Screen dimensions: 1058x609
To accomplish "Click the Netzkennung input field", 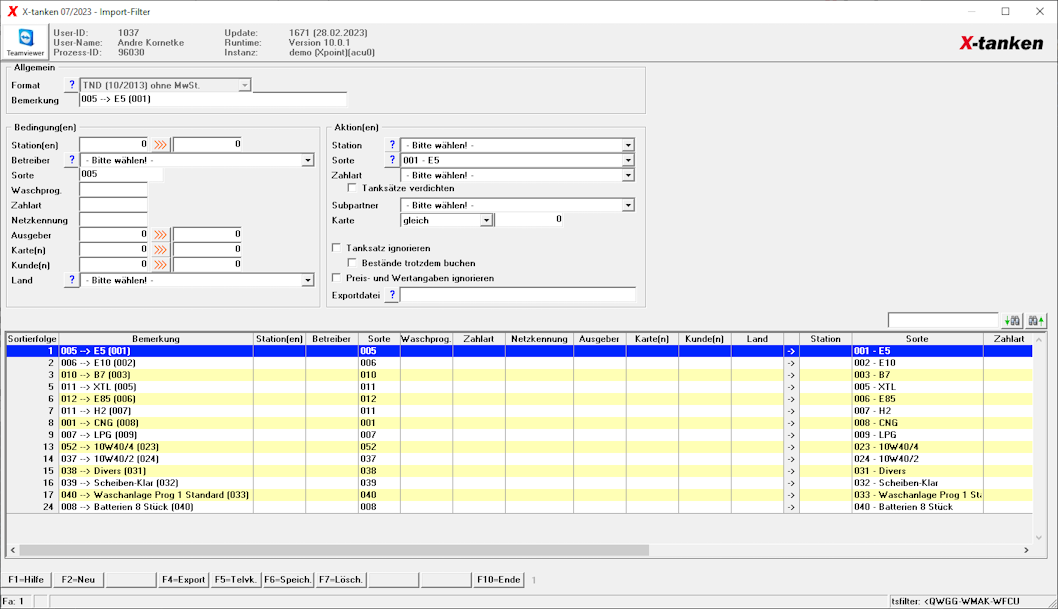I will point(113,219).
